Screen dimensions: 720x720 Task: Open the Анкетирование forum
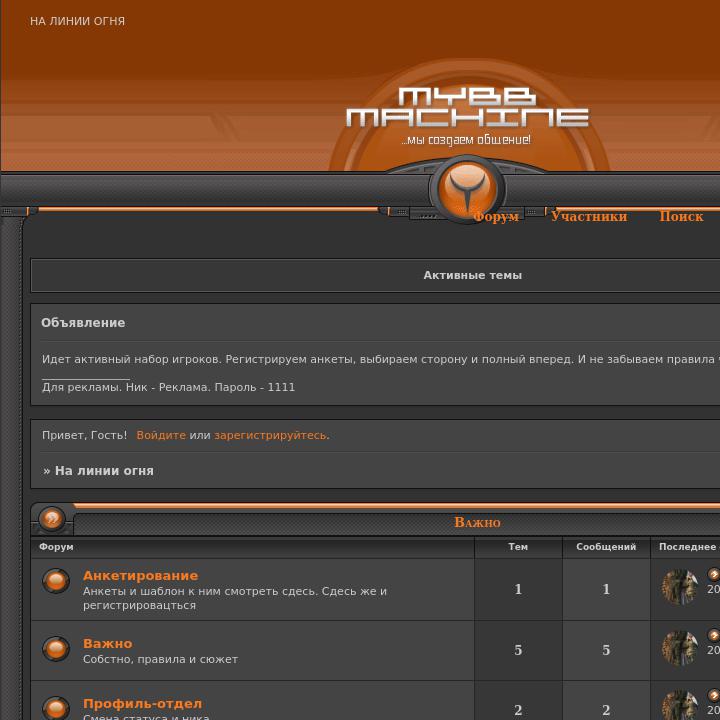[x=141, y=575]
